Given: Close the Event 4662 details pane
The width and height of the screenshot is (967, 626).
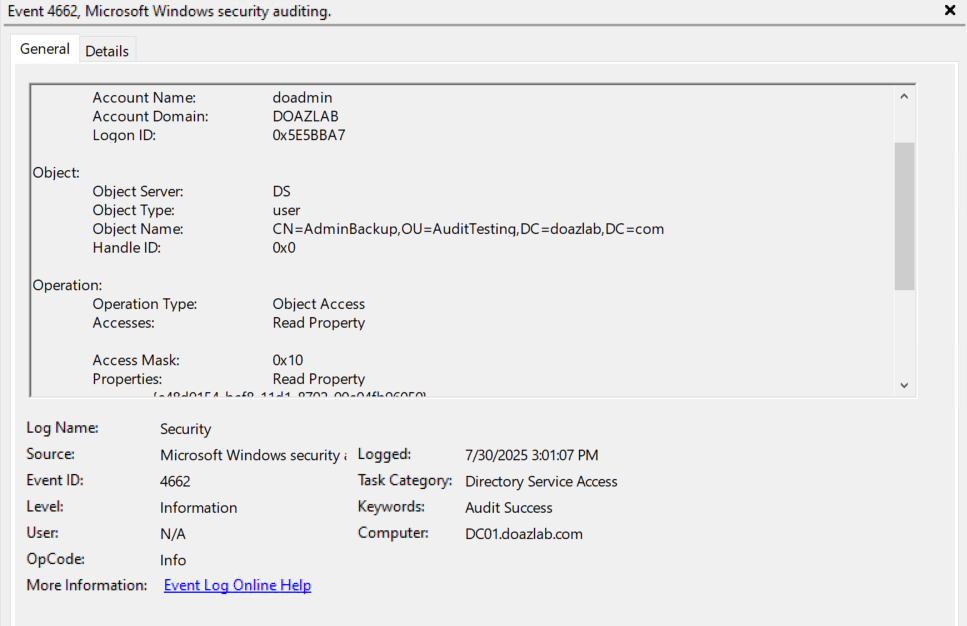Looking at the screenshot, I should 949,10.
